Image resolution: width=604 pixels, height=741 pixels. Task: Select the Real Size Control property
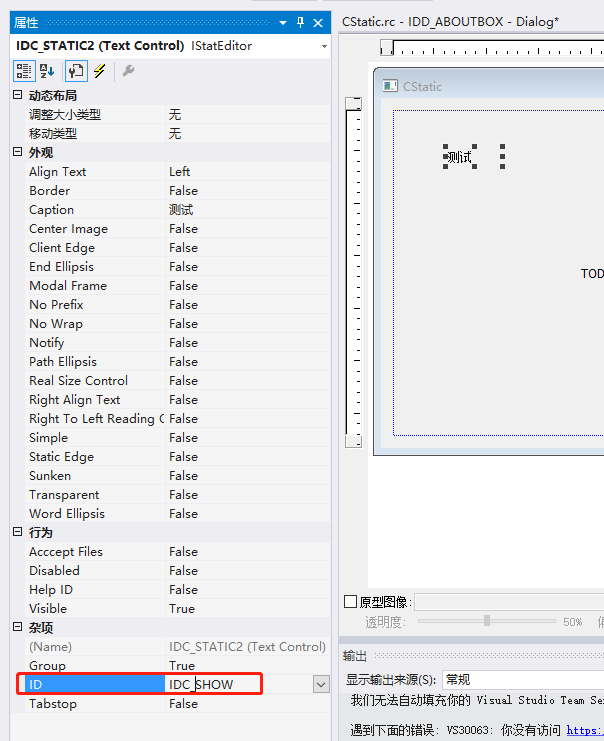click(178, 380)
